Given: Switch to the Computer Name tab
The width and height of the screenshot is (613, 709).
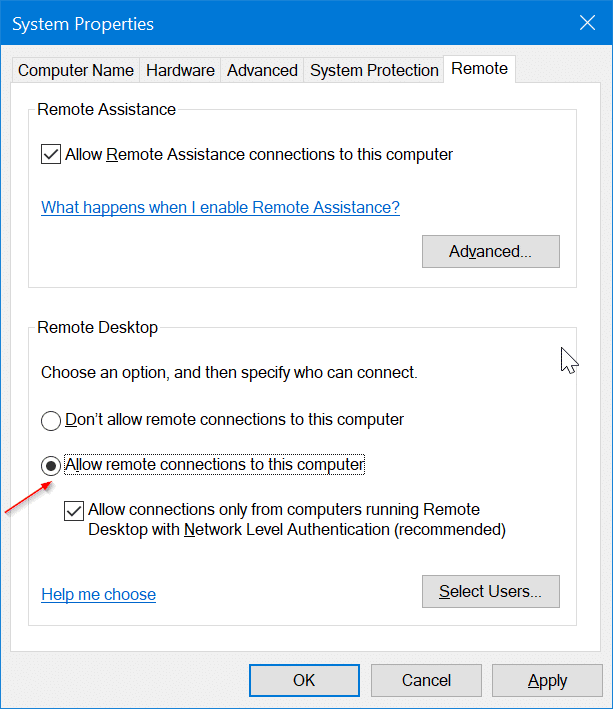Looking at the screenshot, I should [x=76, y=70].
